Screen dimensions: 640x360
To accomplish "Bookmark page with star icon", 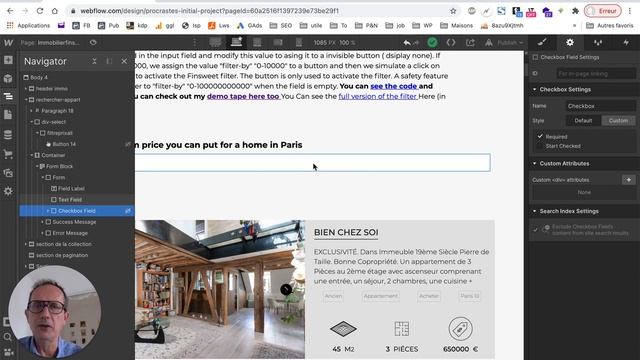I will click(x=453, y=11).
